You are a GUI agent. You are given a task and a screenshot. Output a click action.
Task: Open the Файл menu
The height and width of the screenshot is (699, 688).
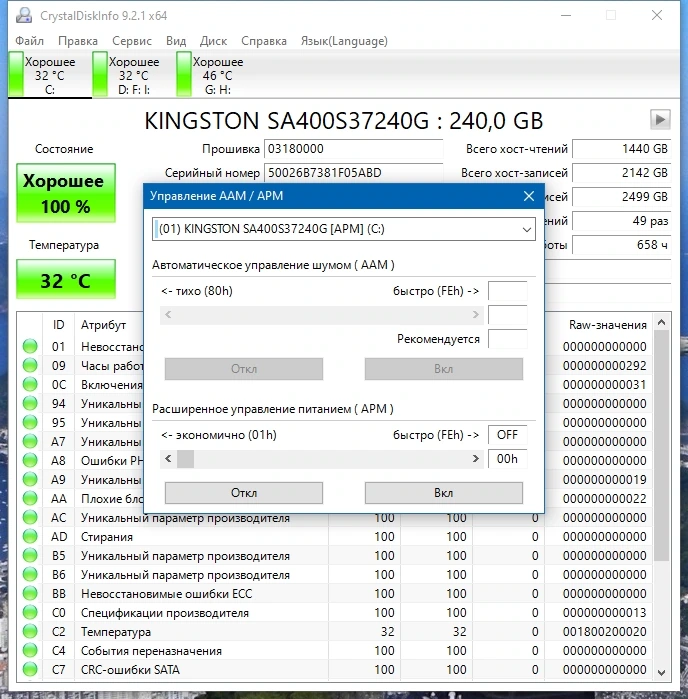[x=29, y=41]
